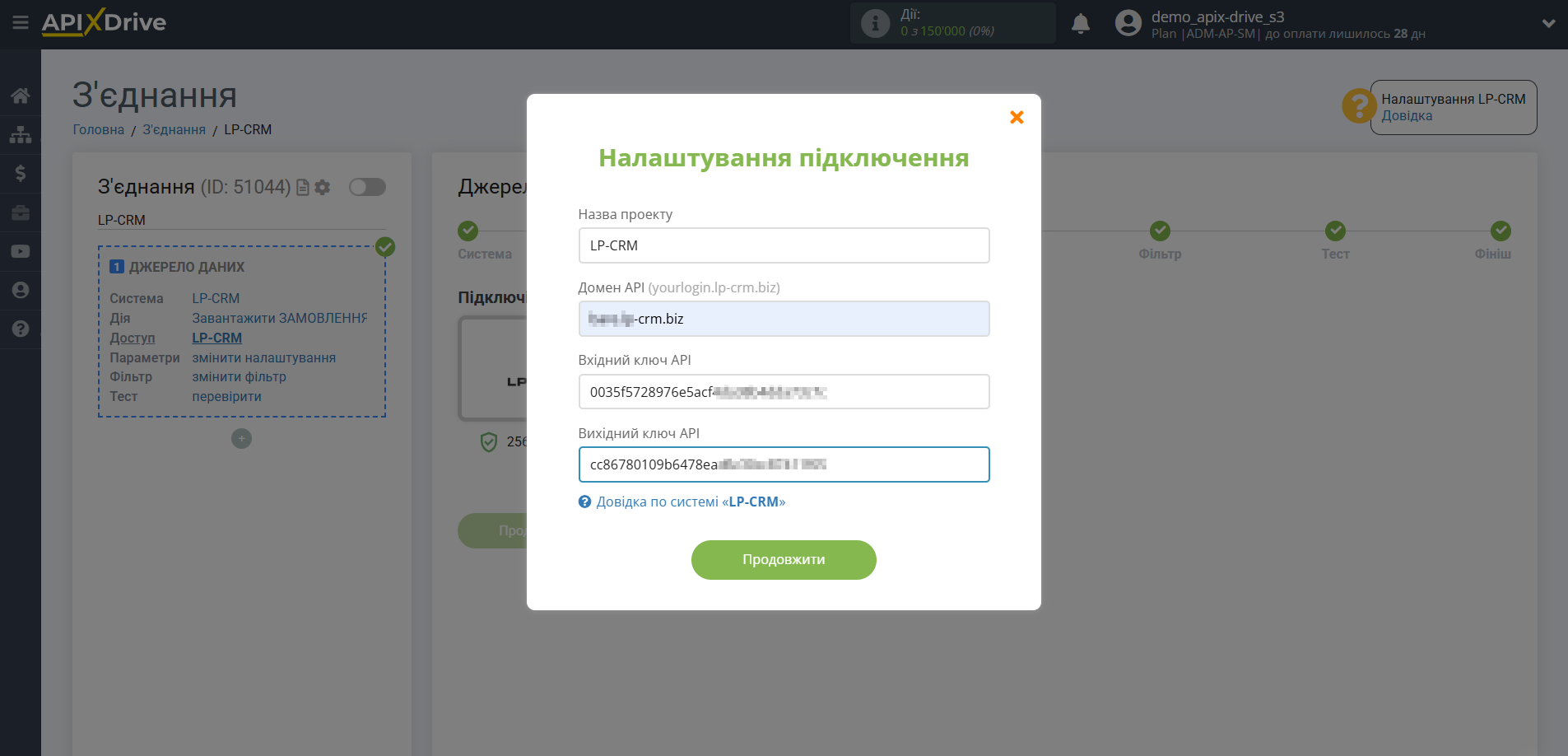Click the Фініш step label
The image size is (1568, 756).
[1493, 254]
